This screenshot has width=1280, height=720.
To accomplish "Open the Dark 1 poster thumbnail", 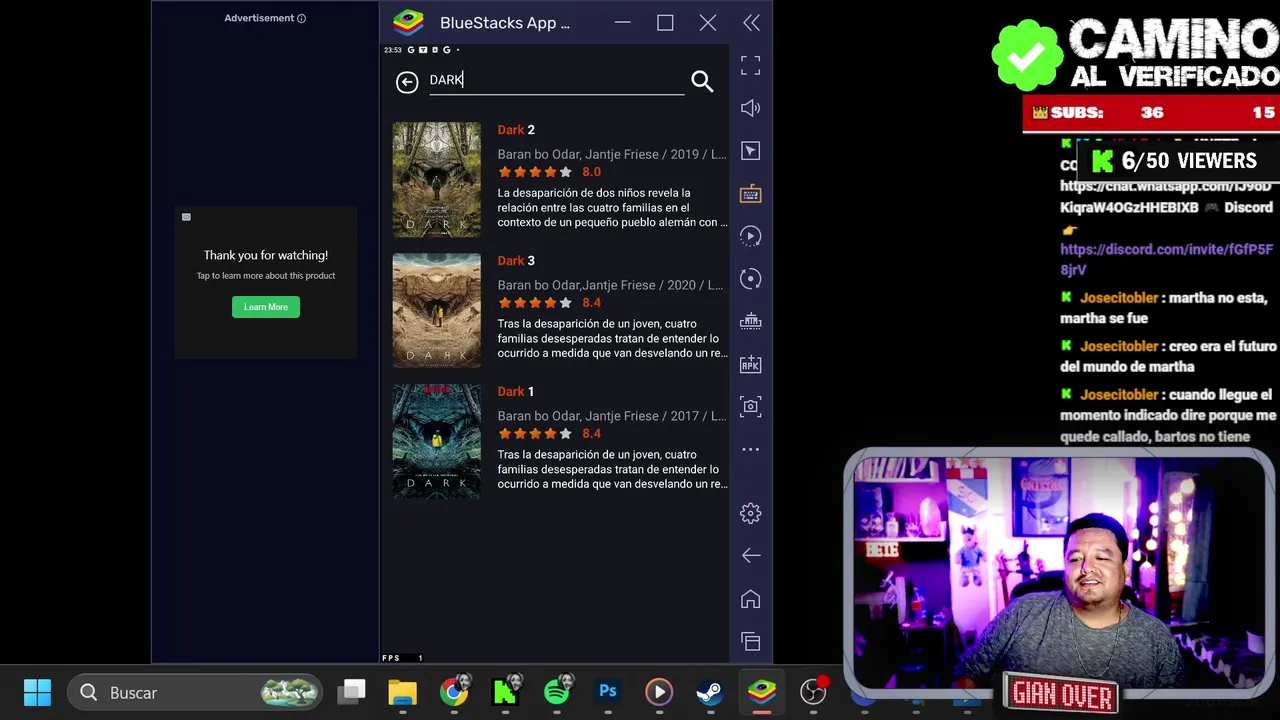I will point(436,441).
